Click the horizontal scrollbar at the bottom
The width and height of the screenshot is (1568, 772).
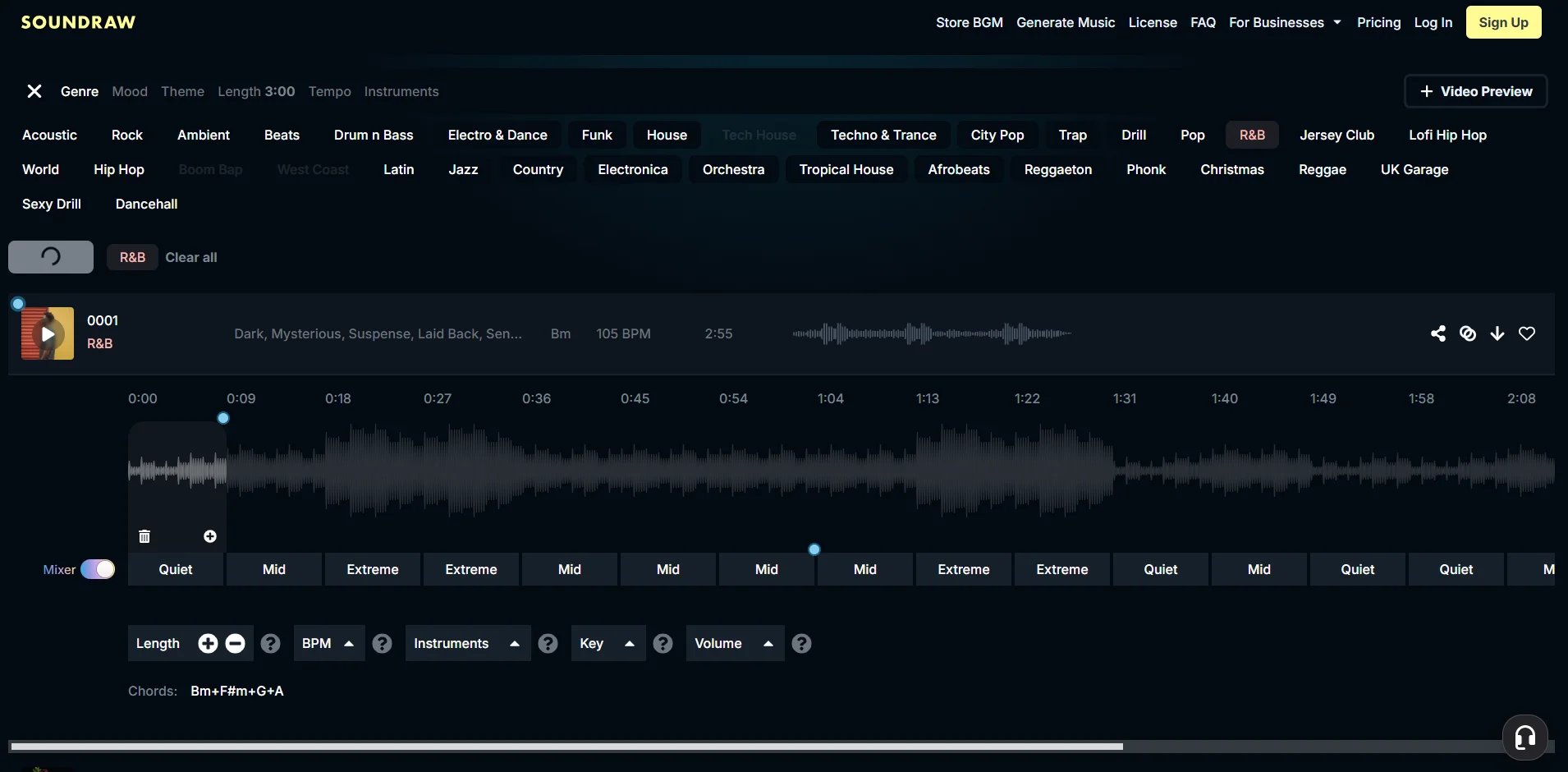coord(566,747)
